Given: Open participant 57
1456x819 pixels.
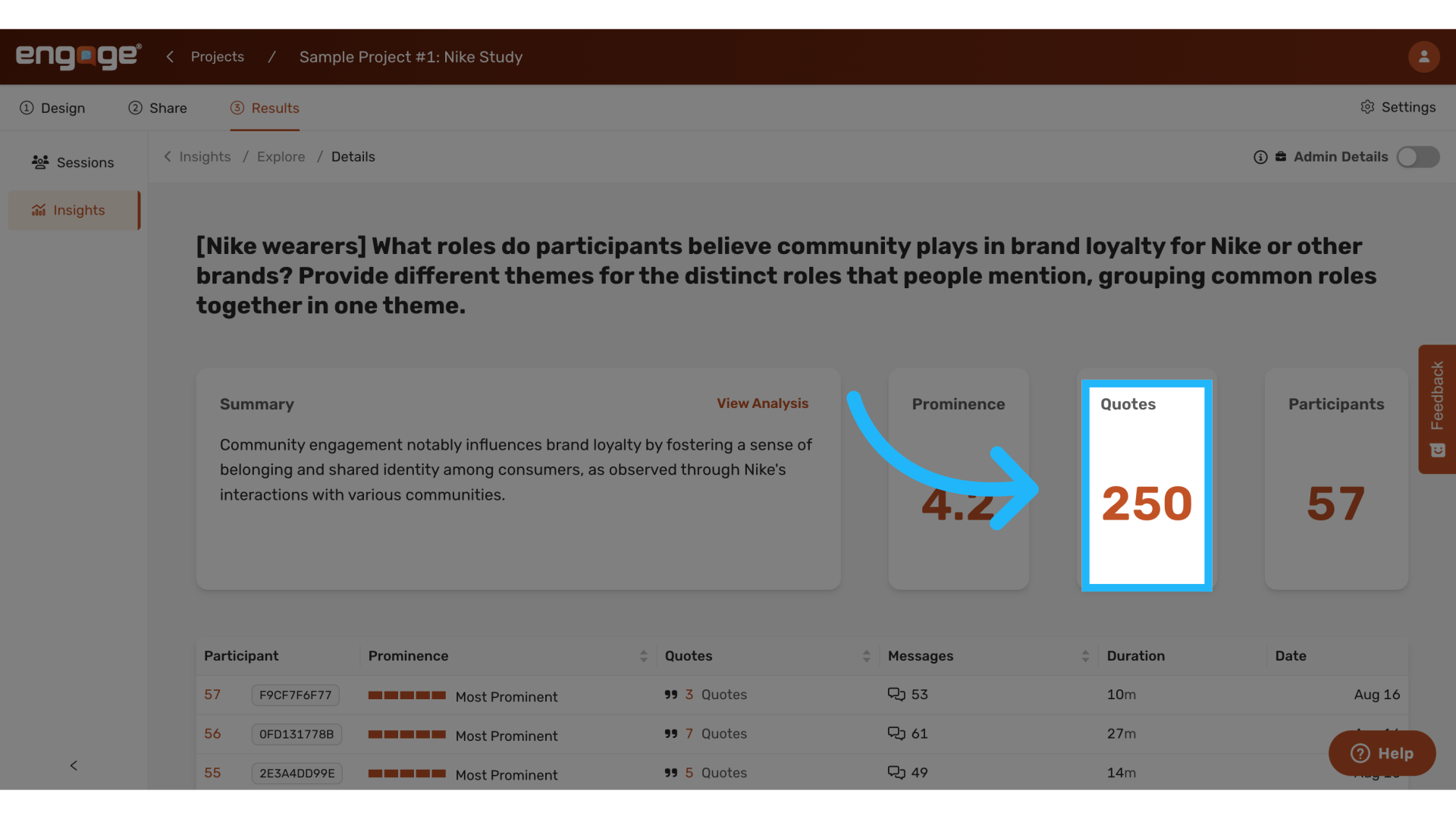Looking at the screenshot, I should 212,695.
